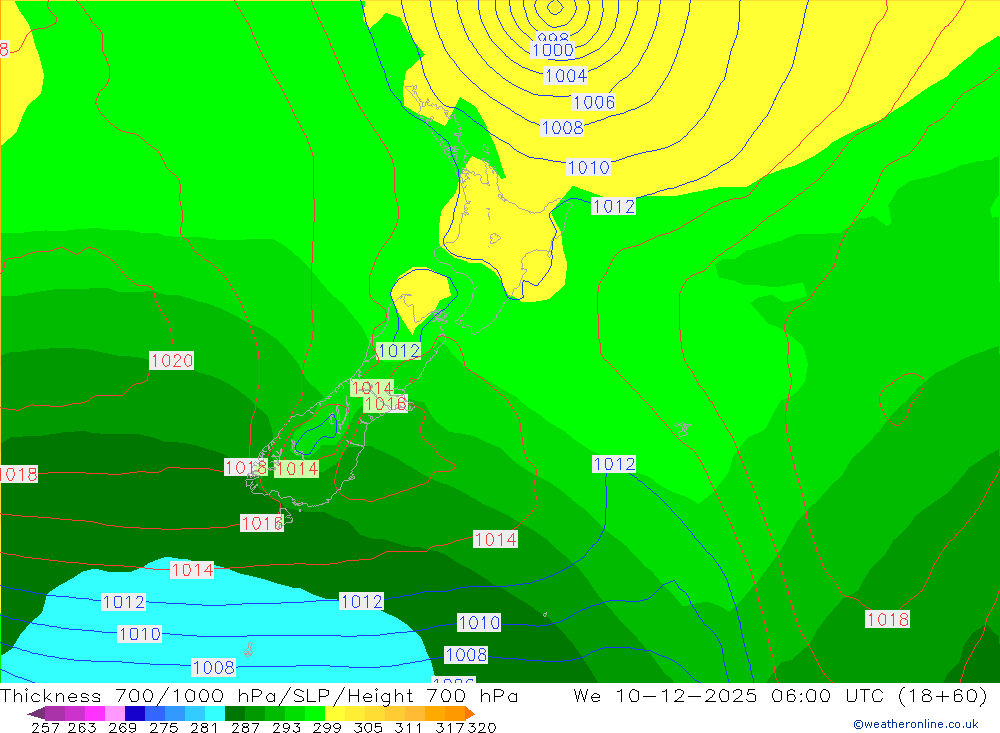Click the first yellow legend swatch after green
This screenshot has height=733, width=1000.
point(335,713)
